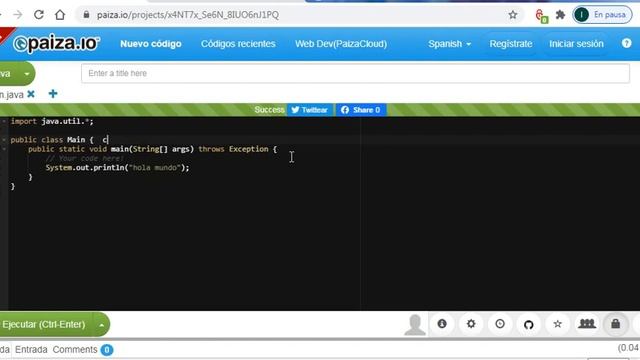Open the clock history icon

(x=500, y=324)
